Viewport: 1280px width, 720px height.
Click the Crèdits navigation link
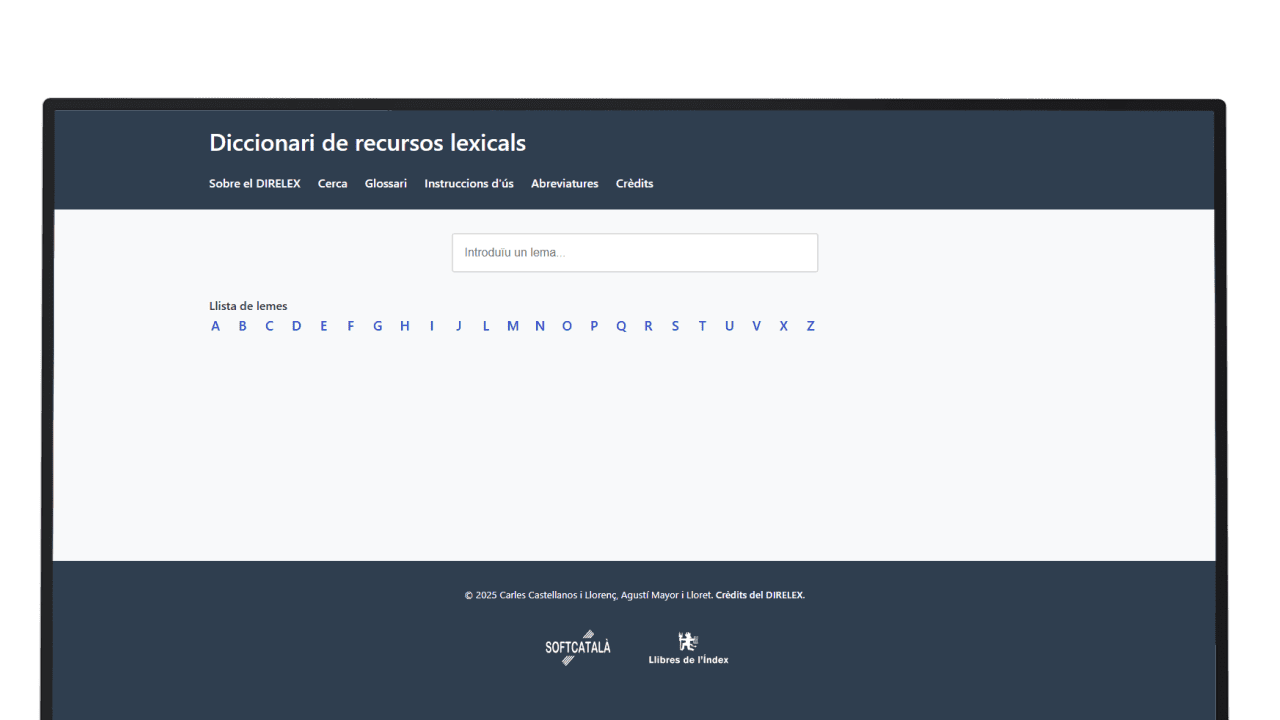pyautogui.click(x=634, y=184)
